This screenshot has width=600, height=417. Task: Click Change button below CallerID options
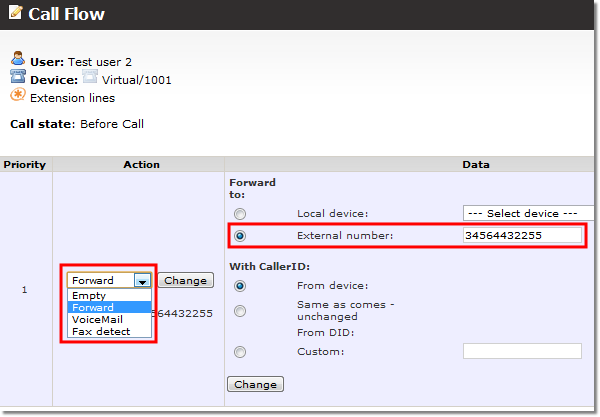[256, 384]
